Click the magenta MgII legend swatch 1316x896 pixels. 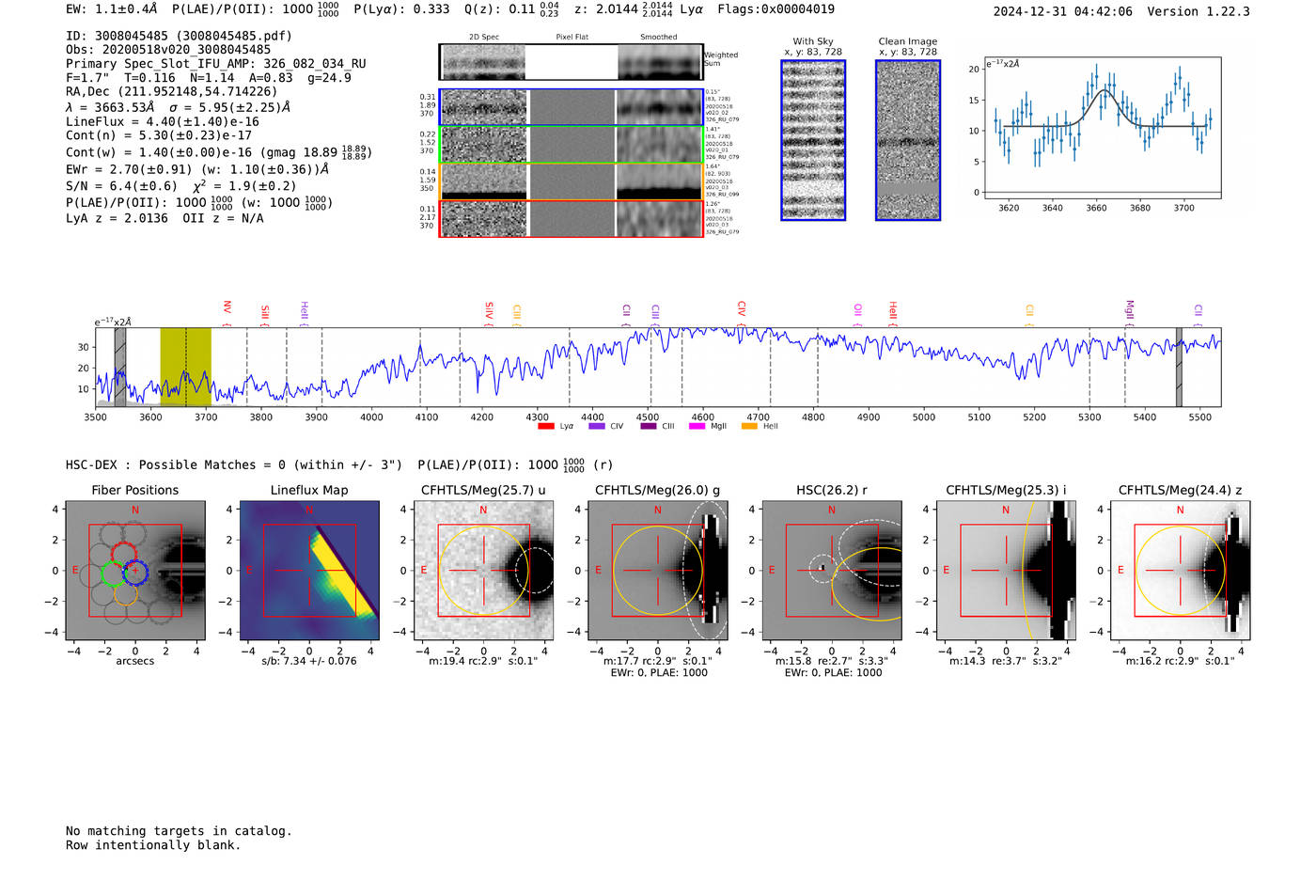point(697,426)
